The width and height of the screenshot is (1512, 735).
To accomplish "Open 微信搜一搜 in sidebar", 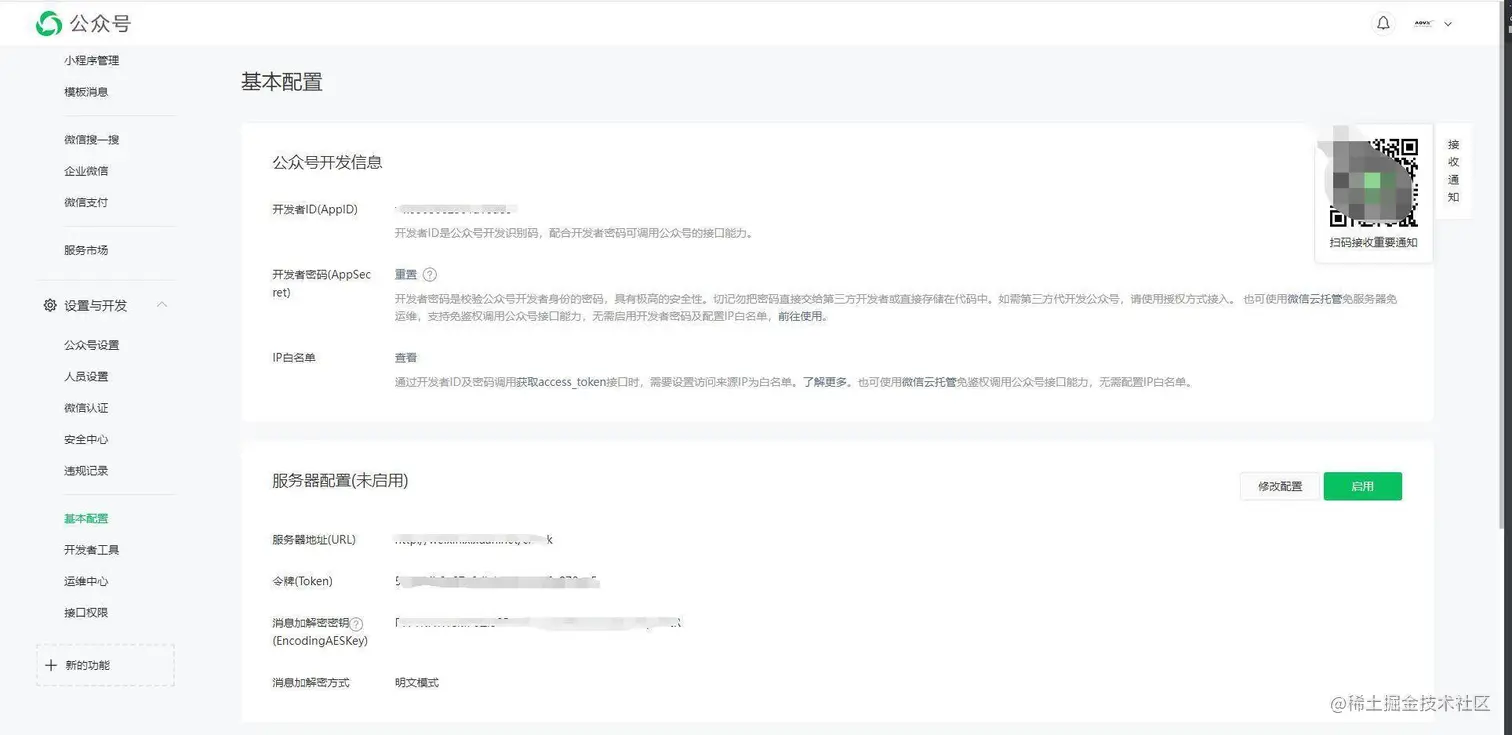I will tap(91, 140).
